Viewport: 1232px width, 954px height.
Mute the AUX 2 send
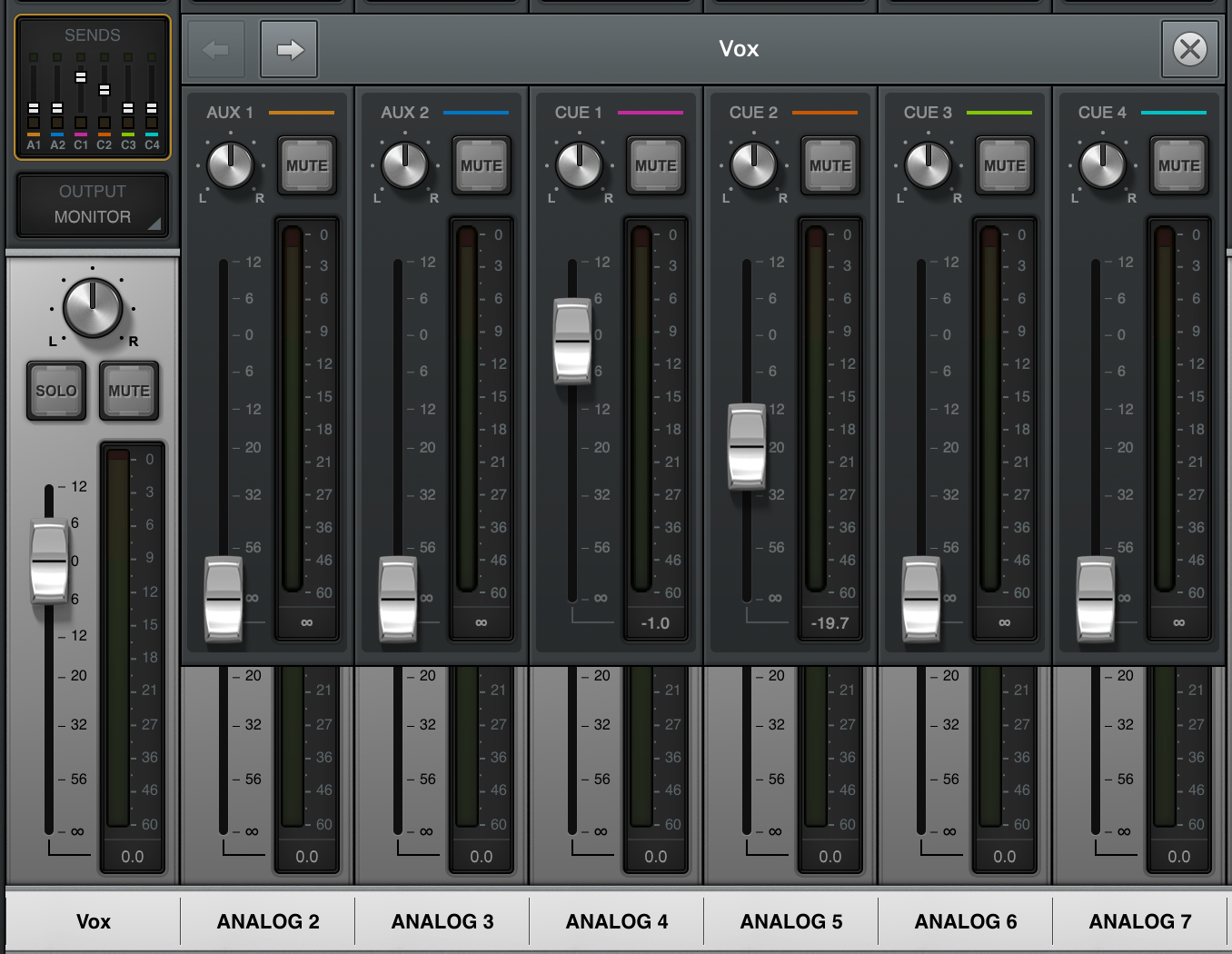(x=482, y=165)
